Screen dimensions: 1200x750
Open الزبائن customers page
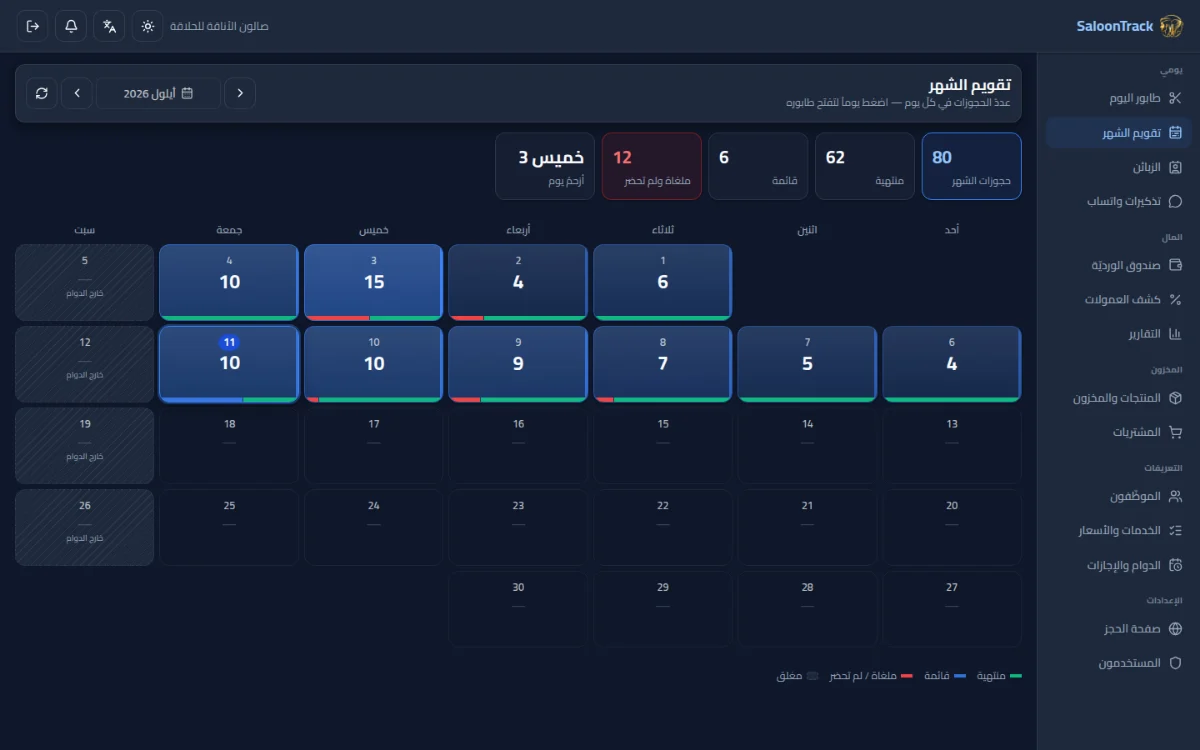coord(1119,167)
